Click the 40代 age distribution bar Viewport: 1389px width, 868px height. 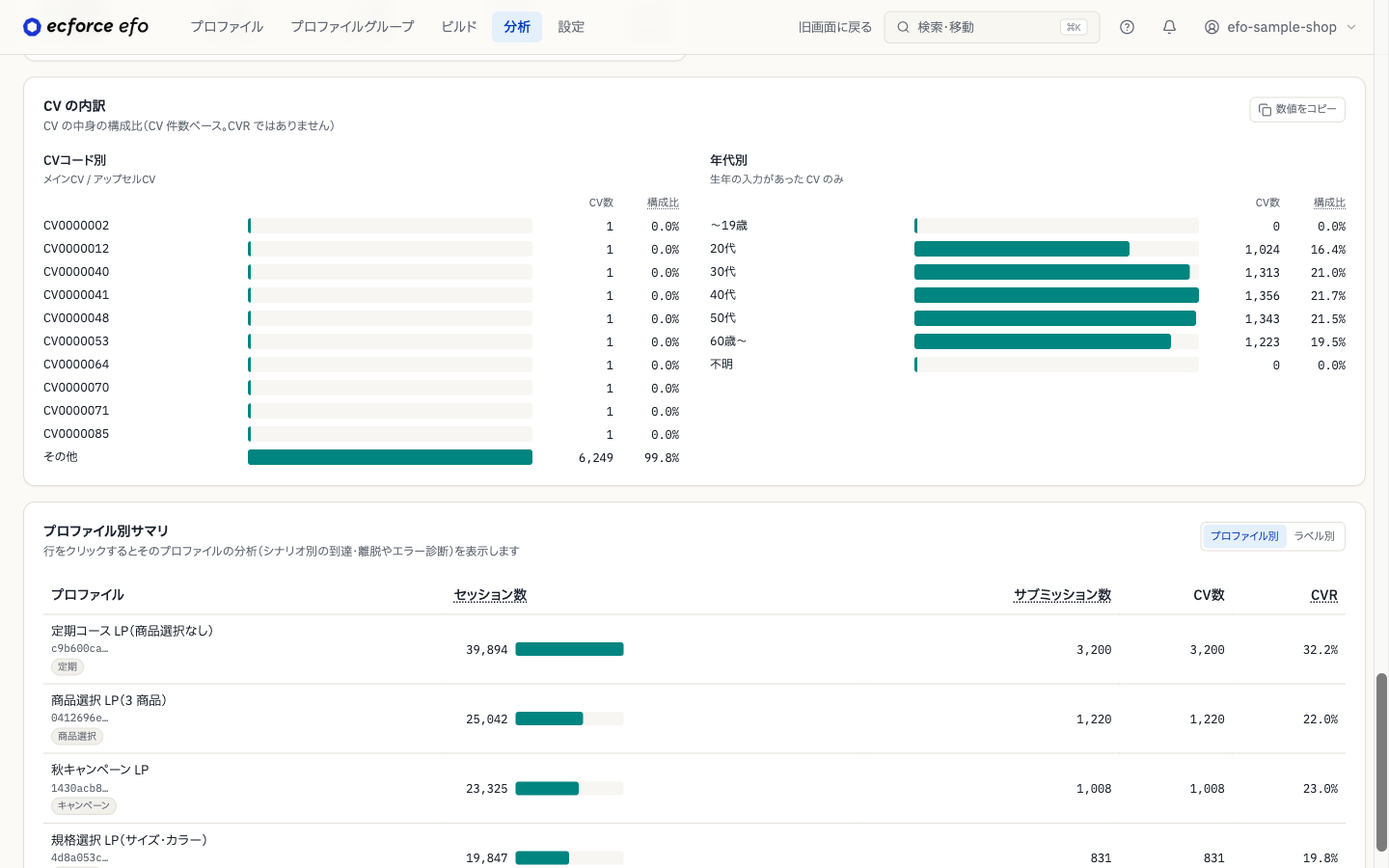[x=1056, y=295]
